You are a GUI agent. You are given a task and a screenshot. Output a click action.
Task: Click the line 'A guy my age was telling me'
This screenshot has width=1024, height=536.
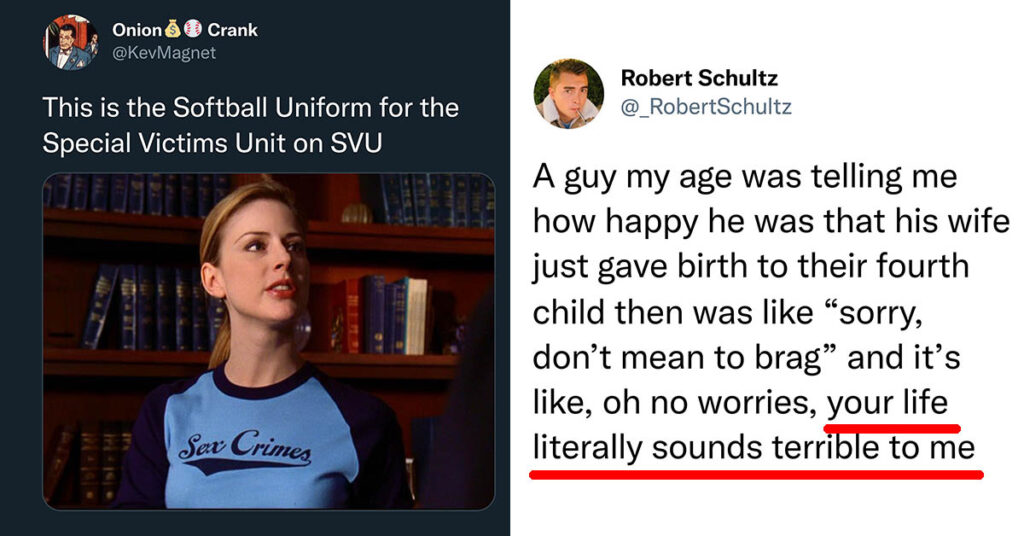(745, 179)
